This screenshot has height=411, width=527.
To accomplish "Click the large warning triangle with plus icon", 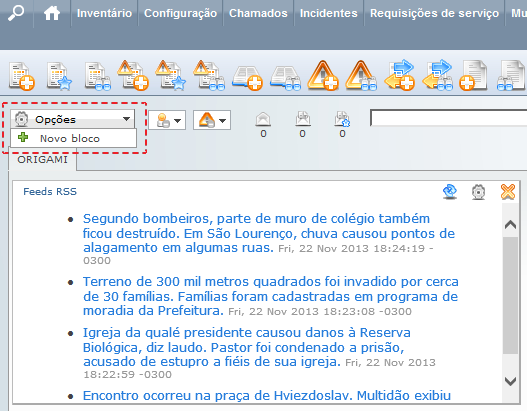I will 323,76.
